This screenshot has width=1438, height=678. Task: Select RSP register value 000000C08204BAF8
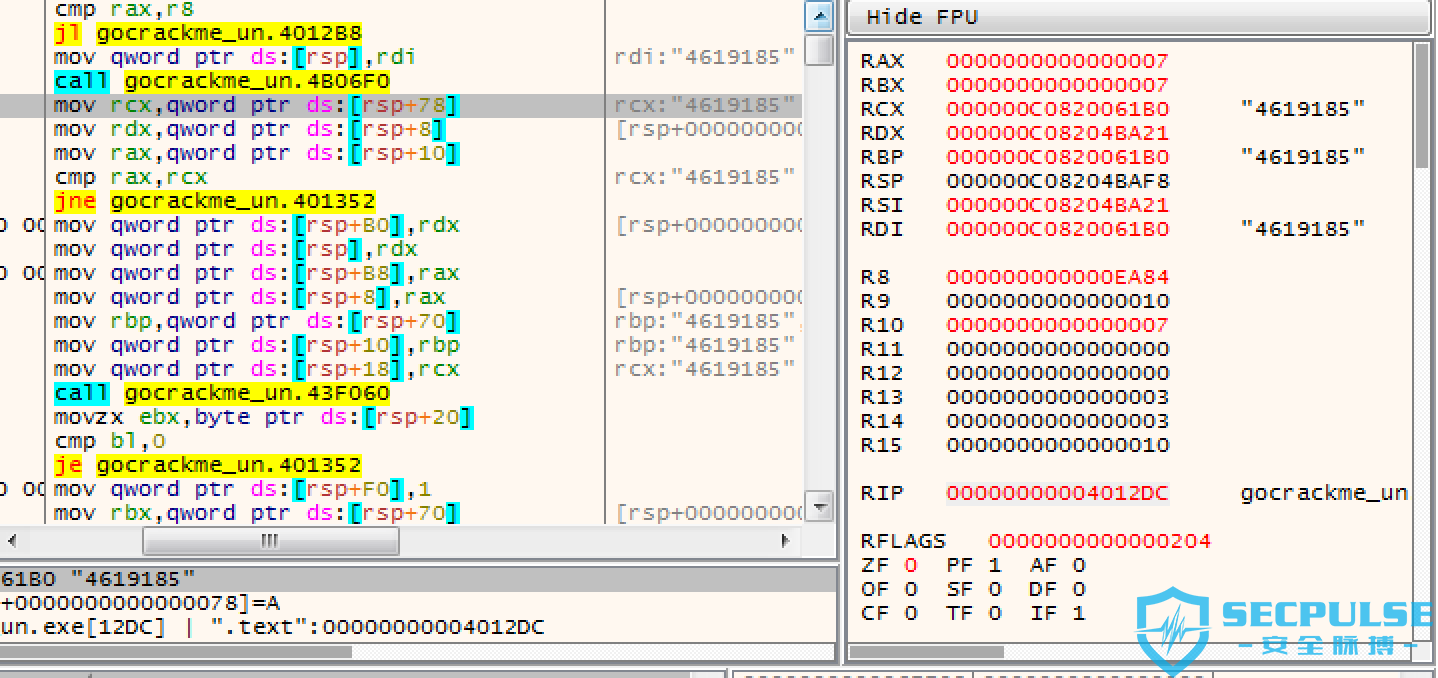tap(1057, 181)
